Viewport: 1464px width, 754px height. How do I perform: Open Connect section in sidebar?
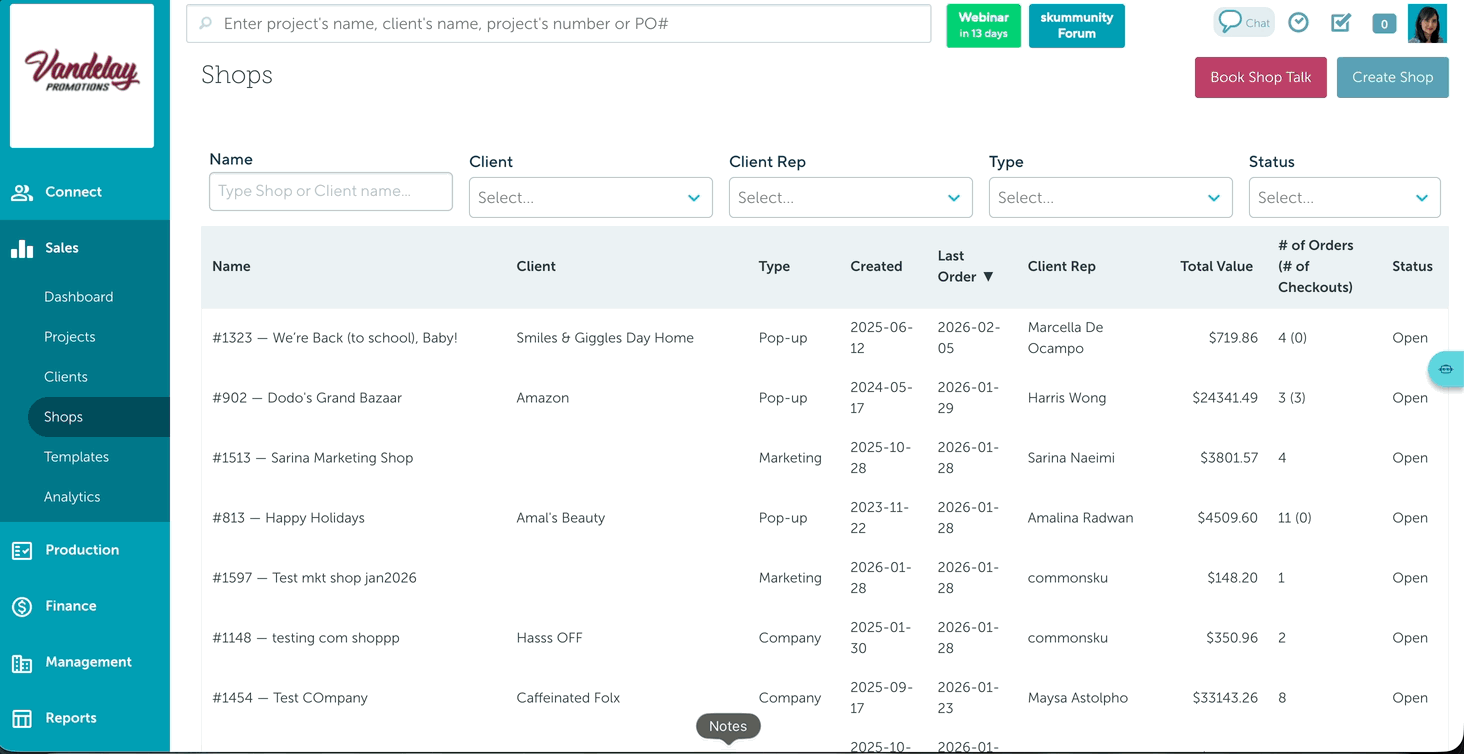click(73, 192)
